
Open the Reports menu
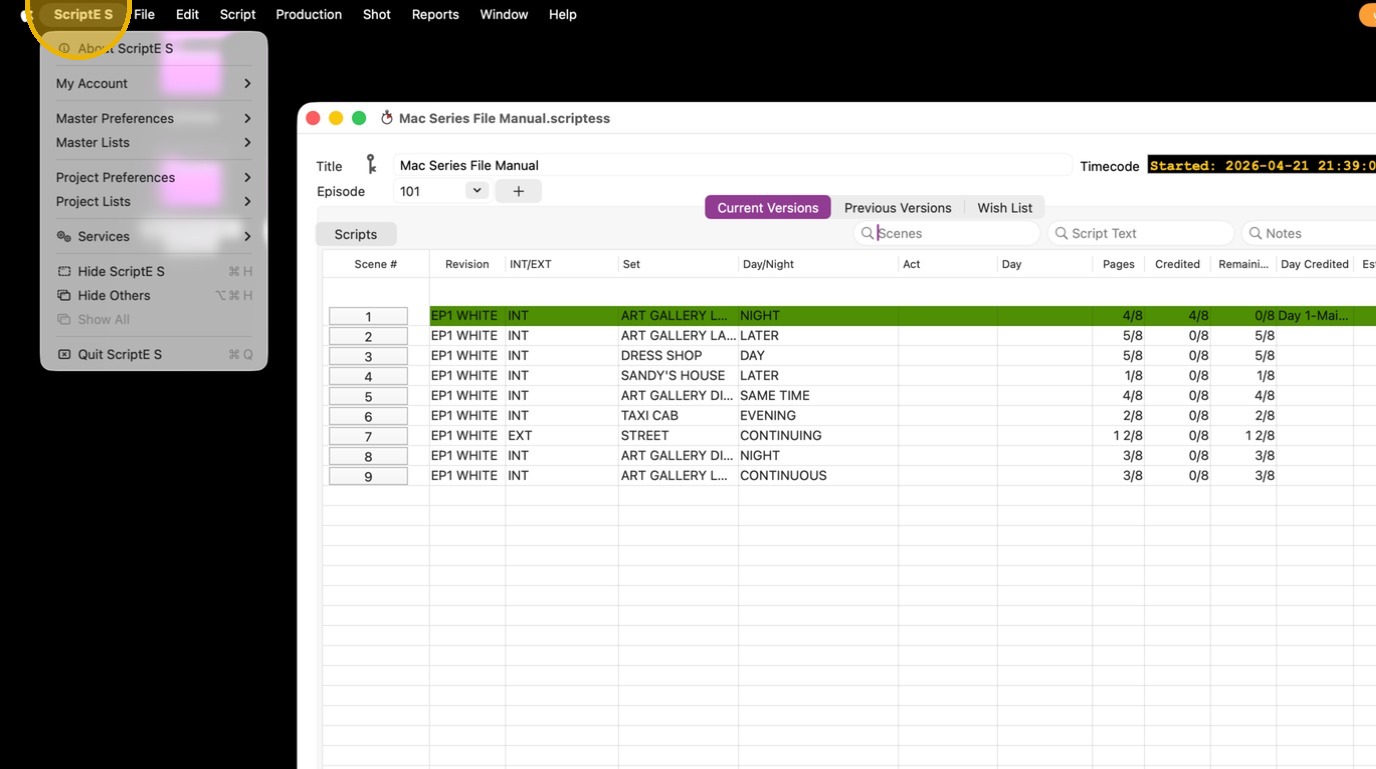point(435,14)
